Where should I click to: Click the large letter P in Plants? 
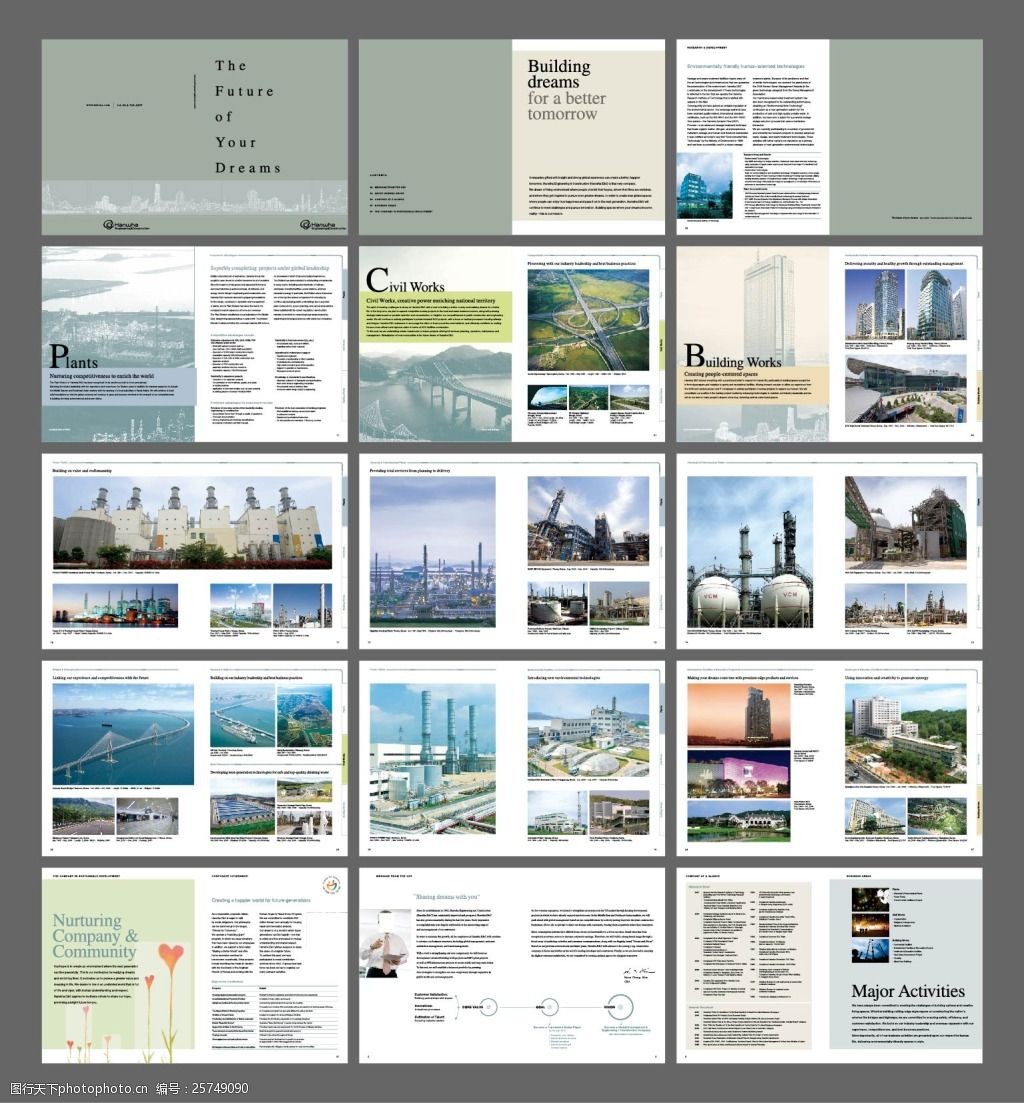pos(59,356)
